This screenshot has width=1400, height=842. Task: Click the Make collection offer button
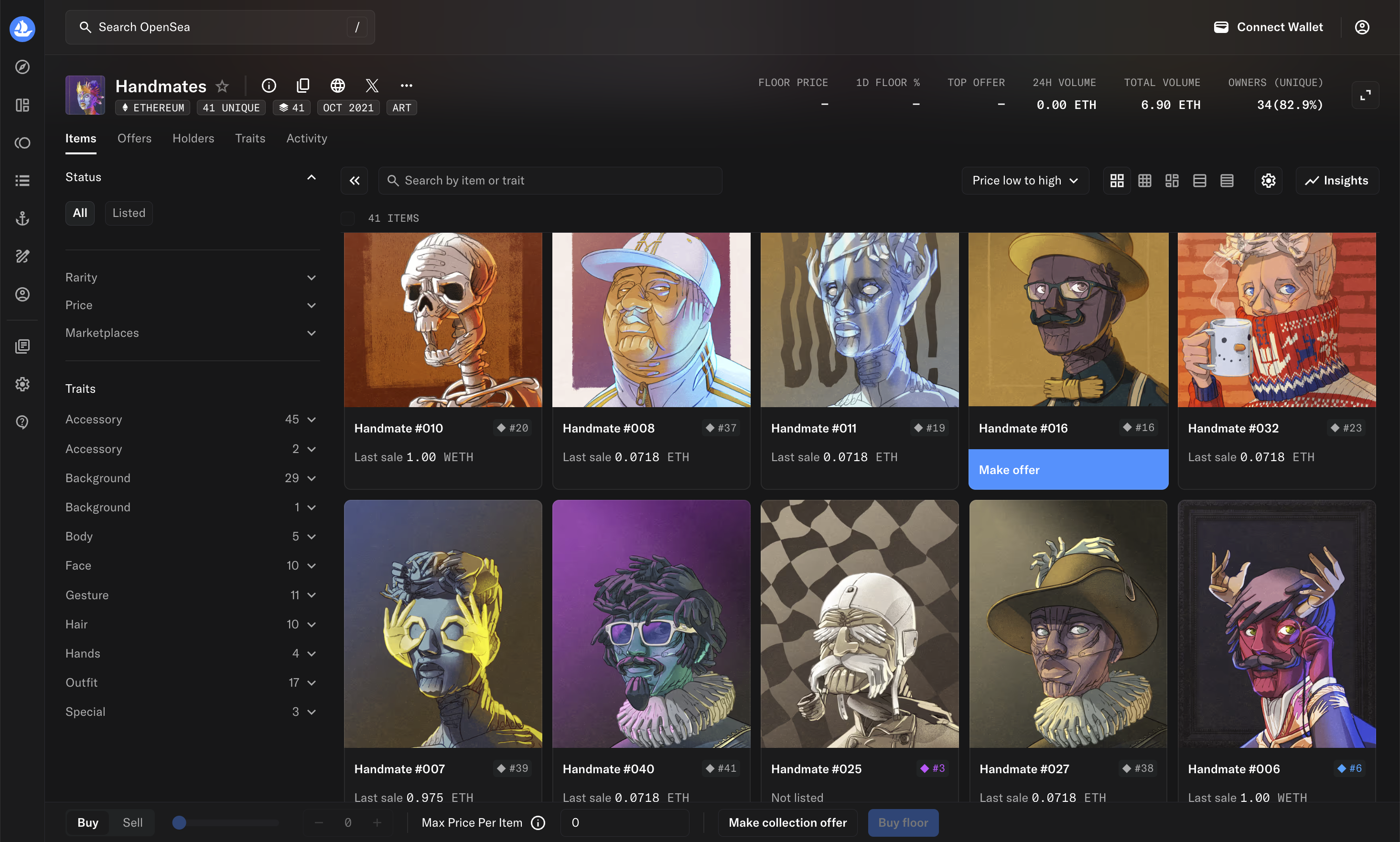[x=787, y=823]
